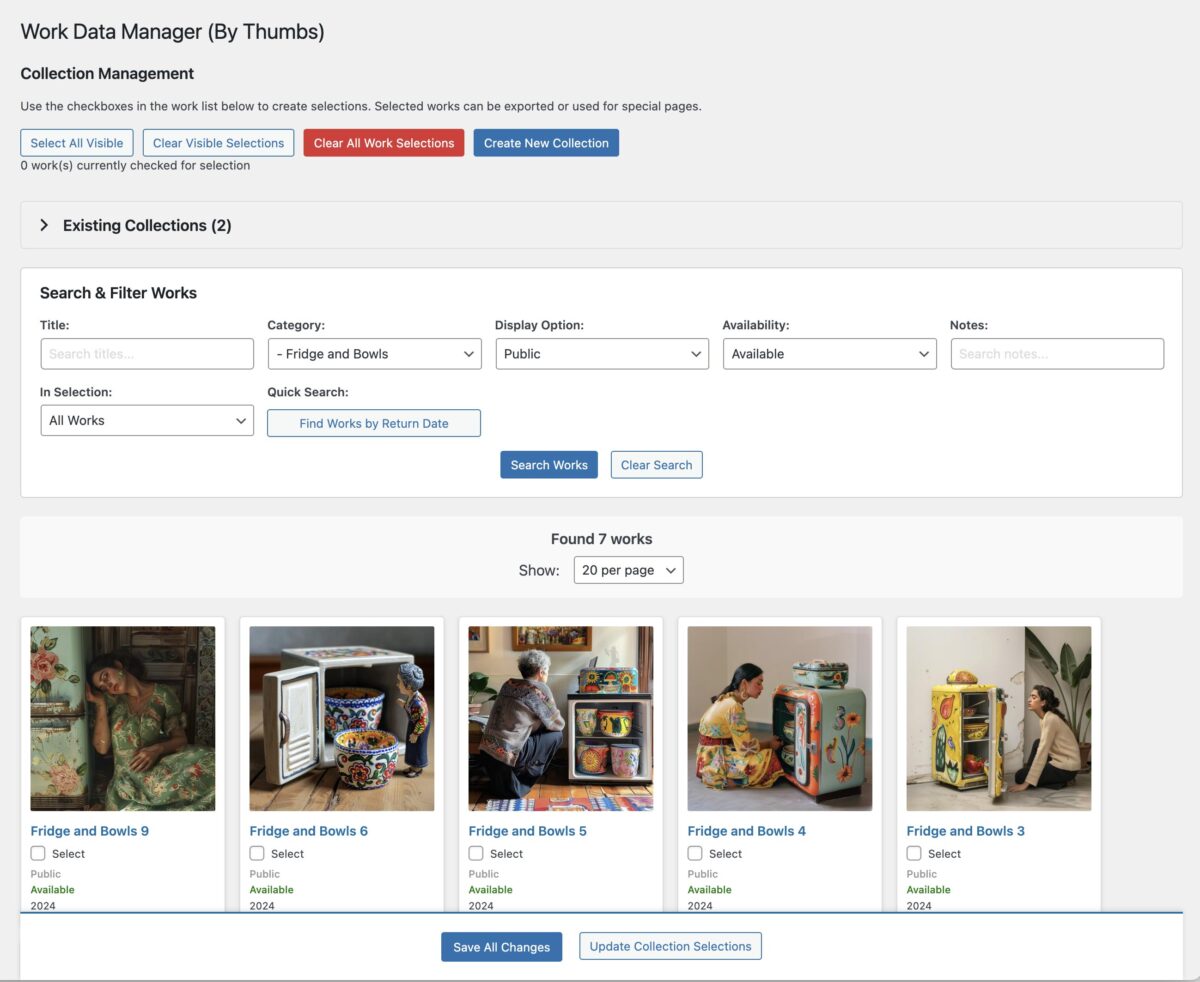Click red Clear All Work Selections button

pos(384,143)
